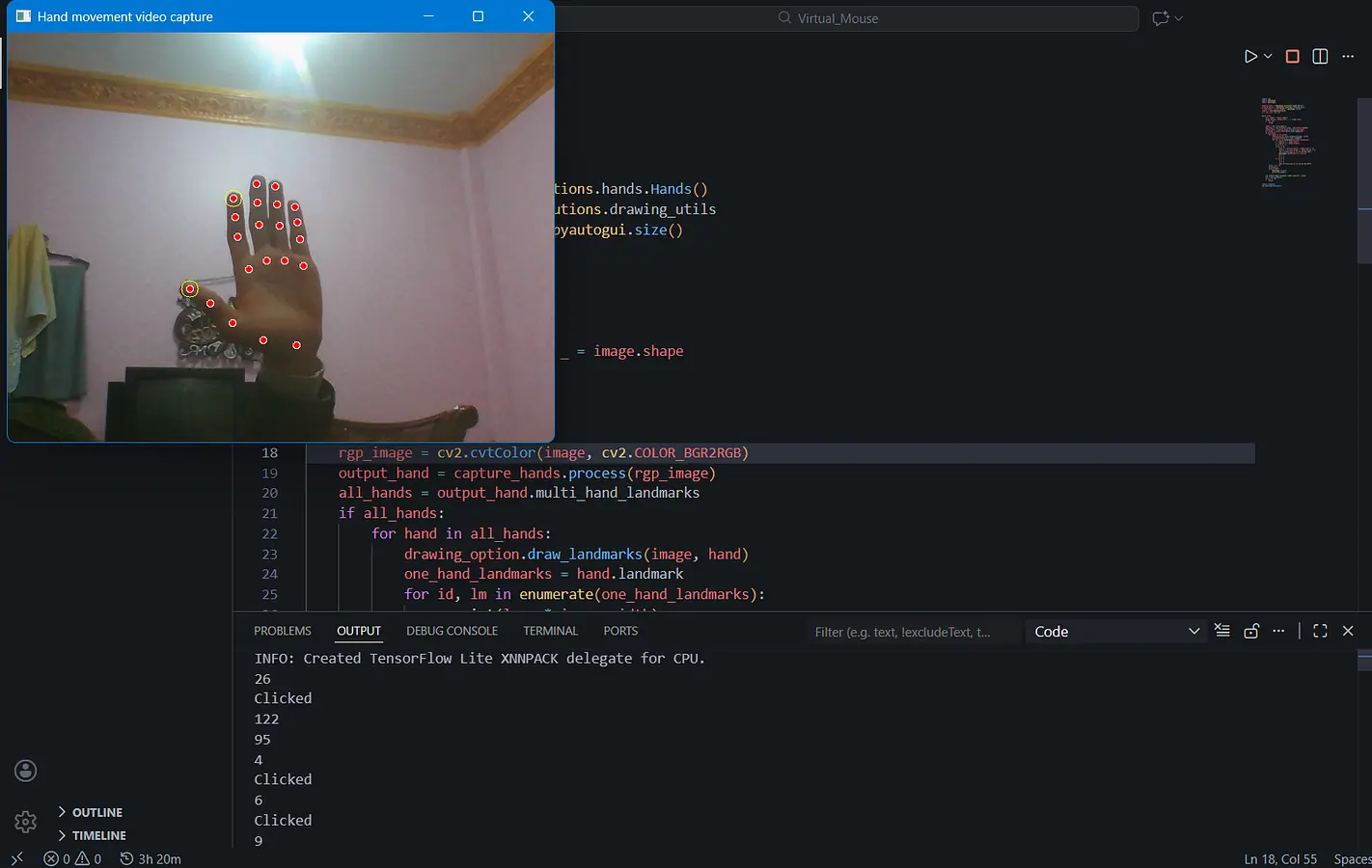Click the errors and warnings count
This screenshot has height=868, width=1372.
72,858
